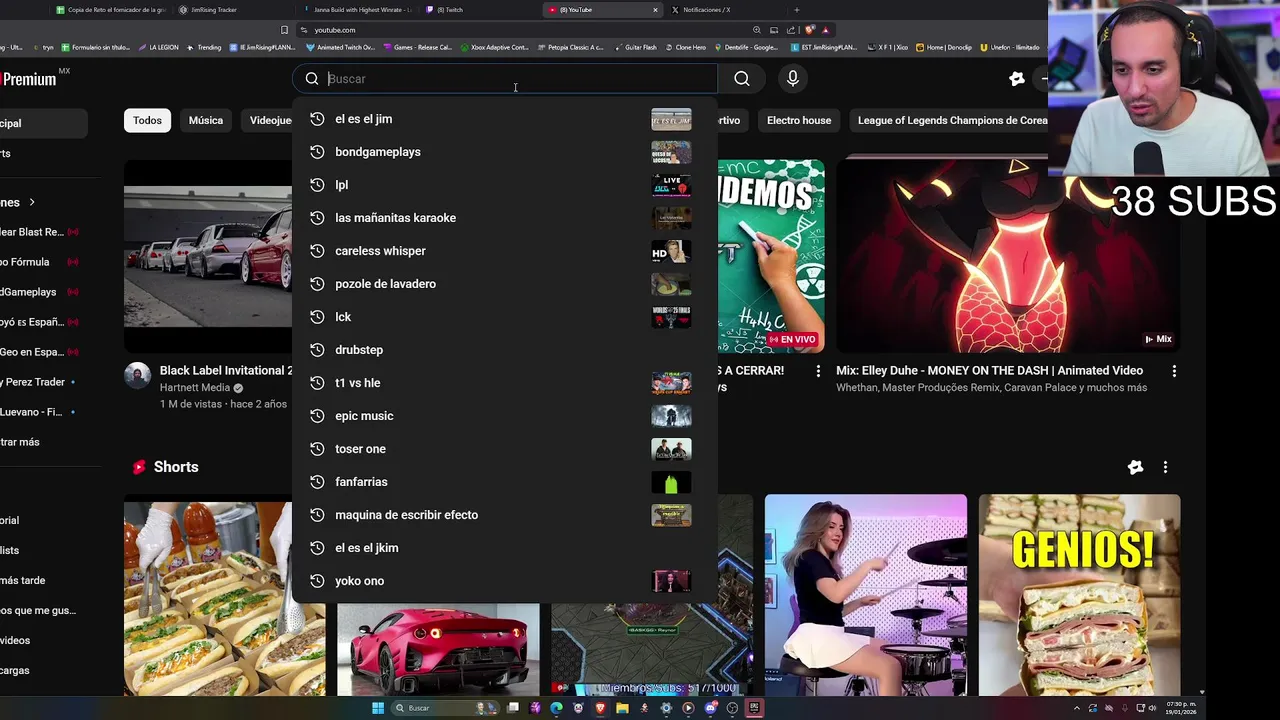The height and width of the screenshot is (720, 1280).
Task: Switch to the Twitch browser tab
Action: point(450,10)
